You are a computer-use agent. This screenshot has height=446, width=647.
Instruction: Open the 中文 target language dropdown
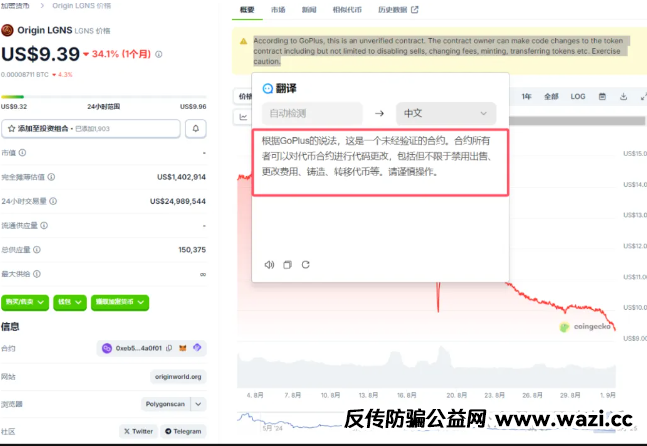446,114
